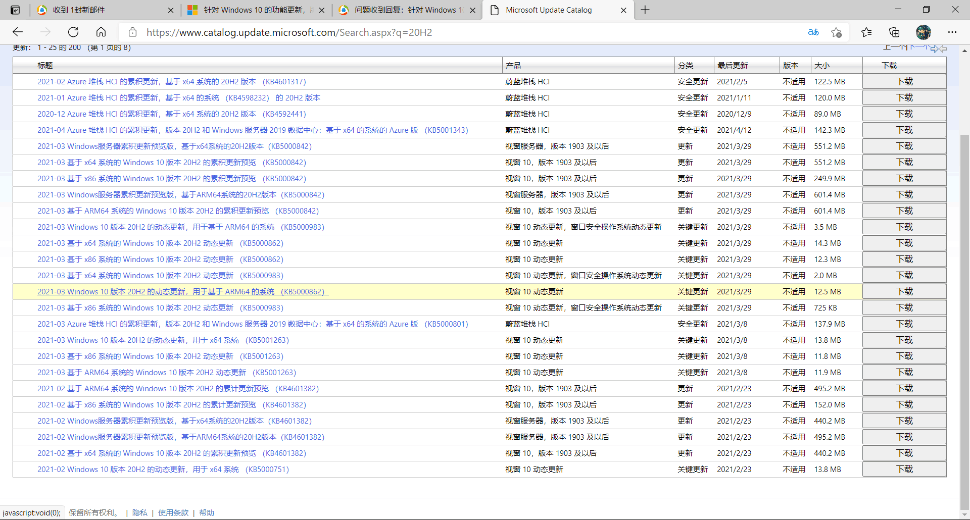
Task: Open 2021-02 Azure HCI KB4601317 link
Action: 171,82
